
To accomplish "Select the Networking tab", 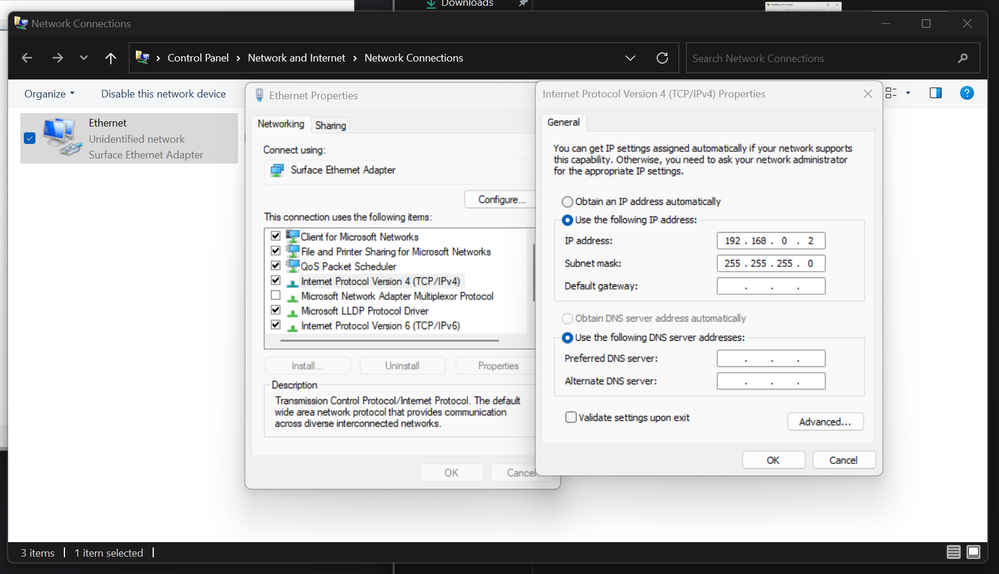I will click(x=281, y=124).
